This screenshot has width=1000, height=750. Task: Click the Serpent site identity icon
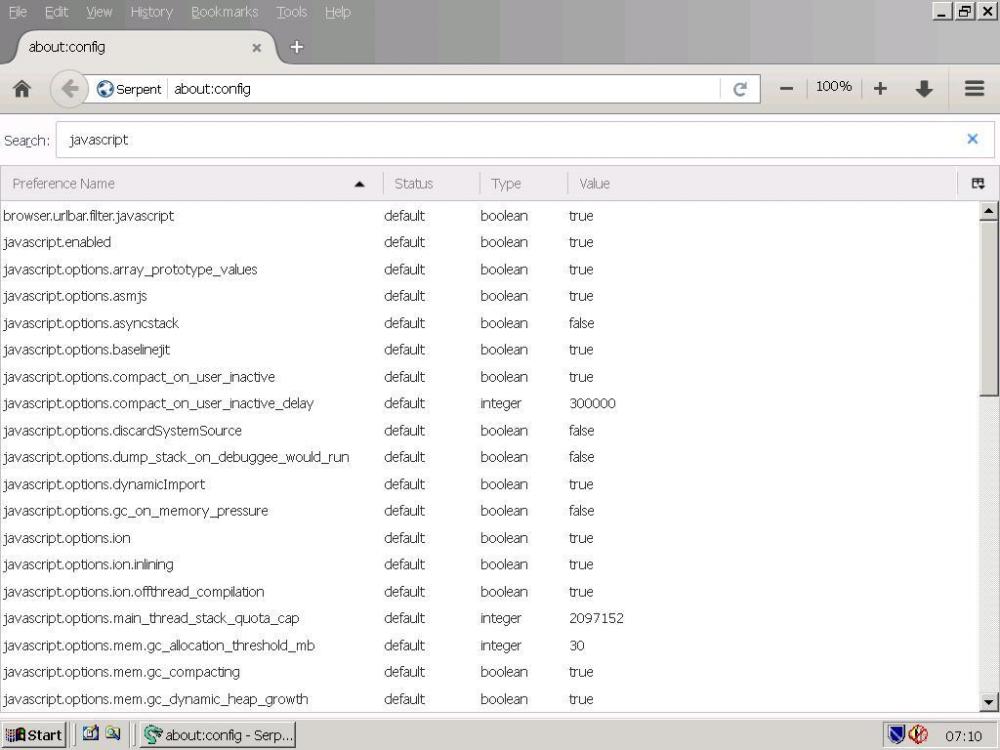click(x=104, y=88)
